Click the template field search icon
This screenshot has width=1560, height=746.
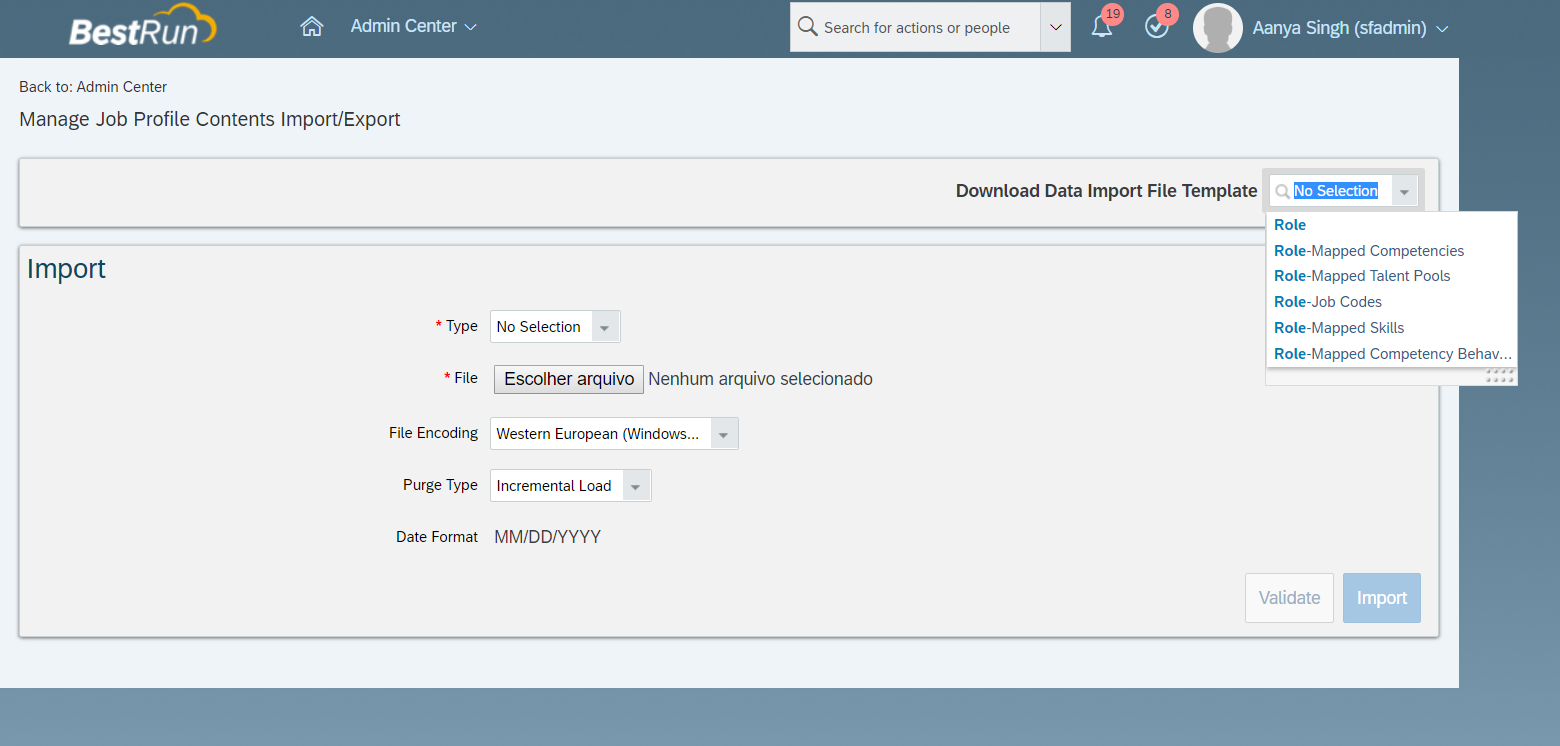pos(1282,191)
